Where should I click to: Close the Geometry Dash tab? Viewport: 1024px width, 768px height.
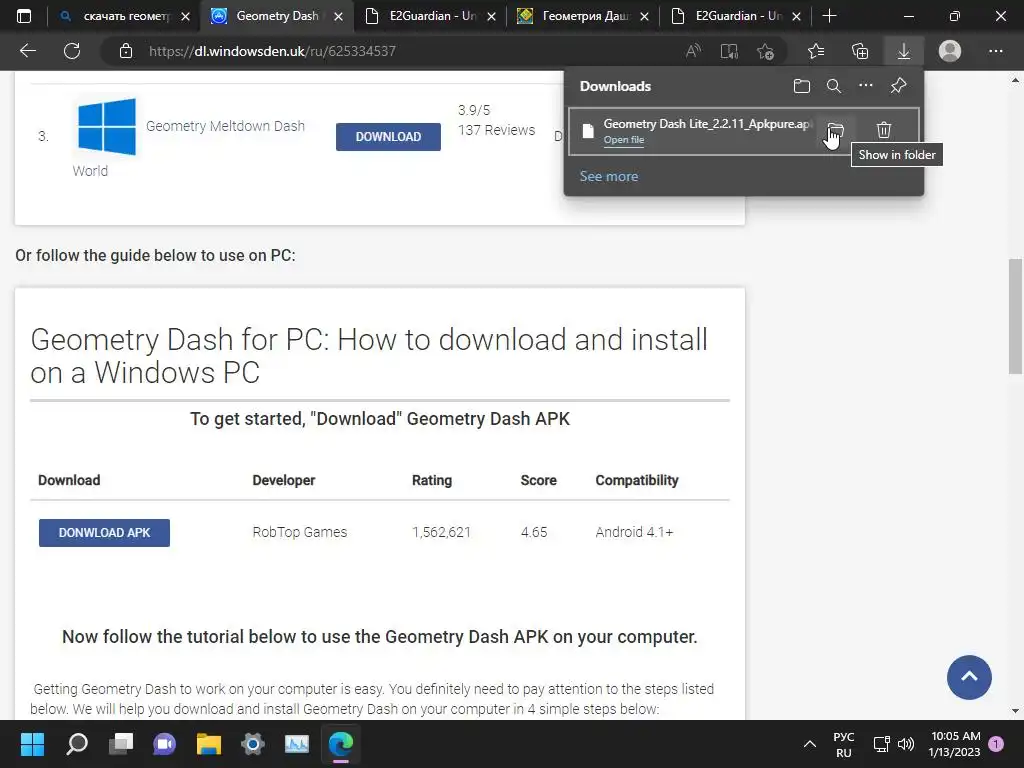click(338, 17)
